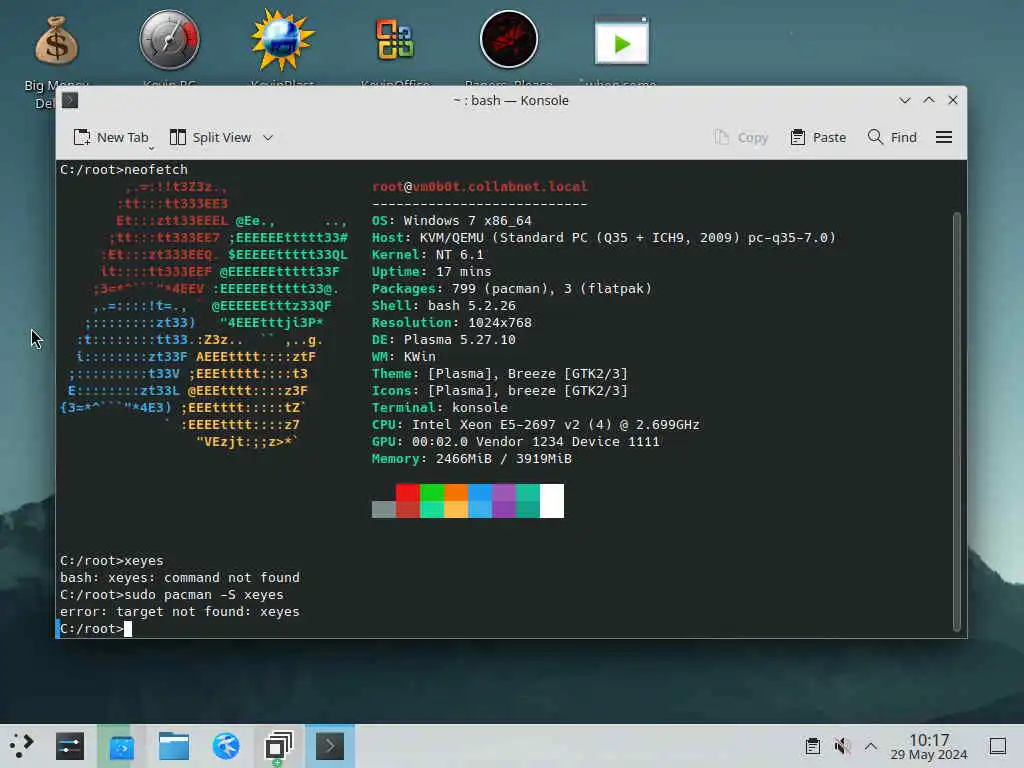Click the 'OS: Windows 7 x86_64' line
The image size is (1024, 768).
(451, 221)
